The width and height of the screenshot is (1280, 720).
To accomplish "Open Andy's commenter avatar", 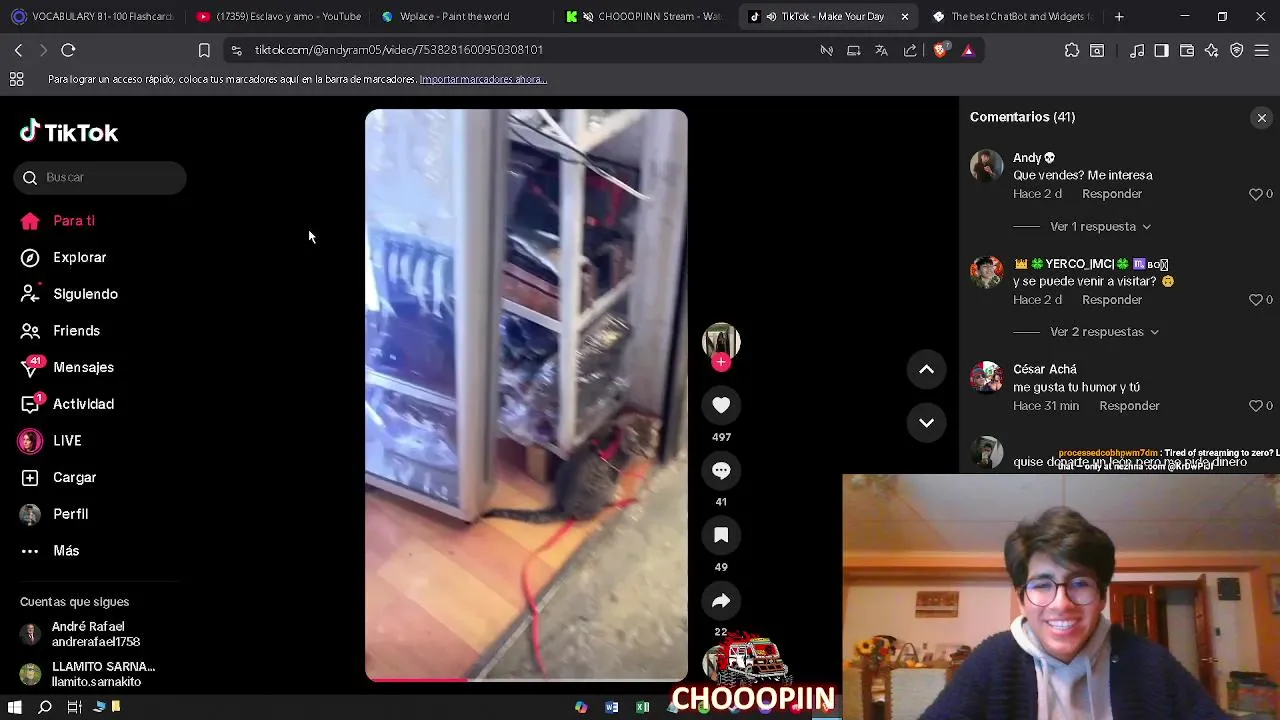I will tap(986, 166).
